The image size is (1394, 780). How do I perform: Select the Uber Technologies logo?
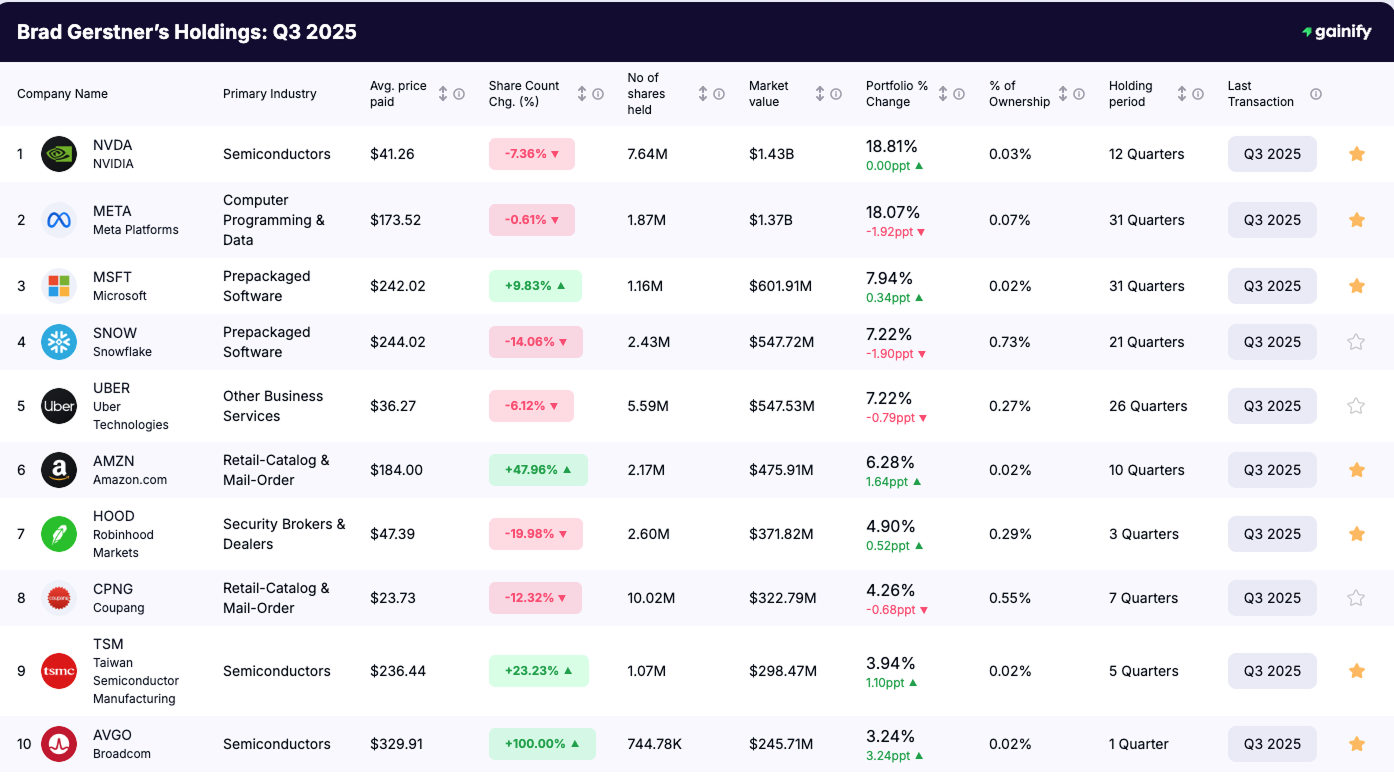point(58,405)
